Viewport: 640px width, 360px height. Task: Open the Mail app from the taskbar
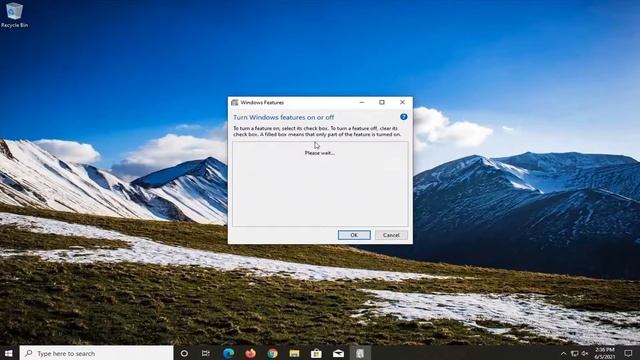point(338,353)
